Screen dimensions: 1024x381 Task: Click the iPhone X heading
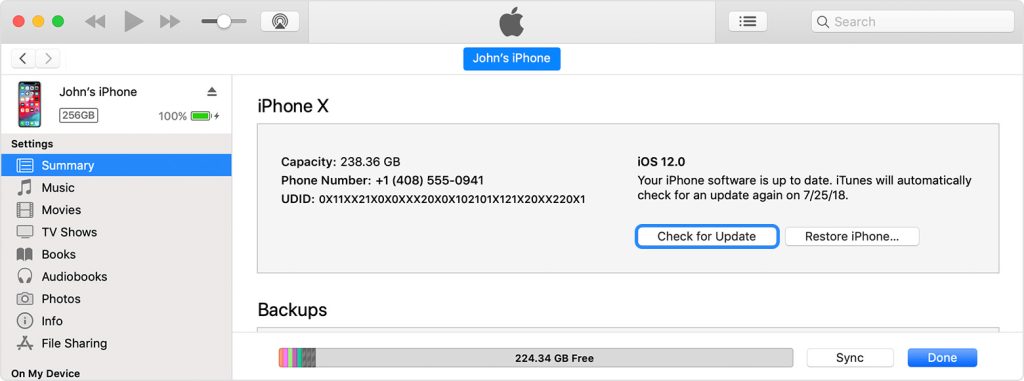point(293,106)
